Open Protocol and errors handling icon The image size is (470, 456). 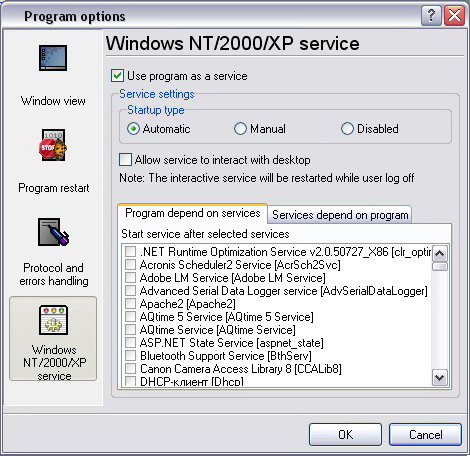[x=53, y=232]
